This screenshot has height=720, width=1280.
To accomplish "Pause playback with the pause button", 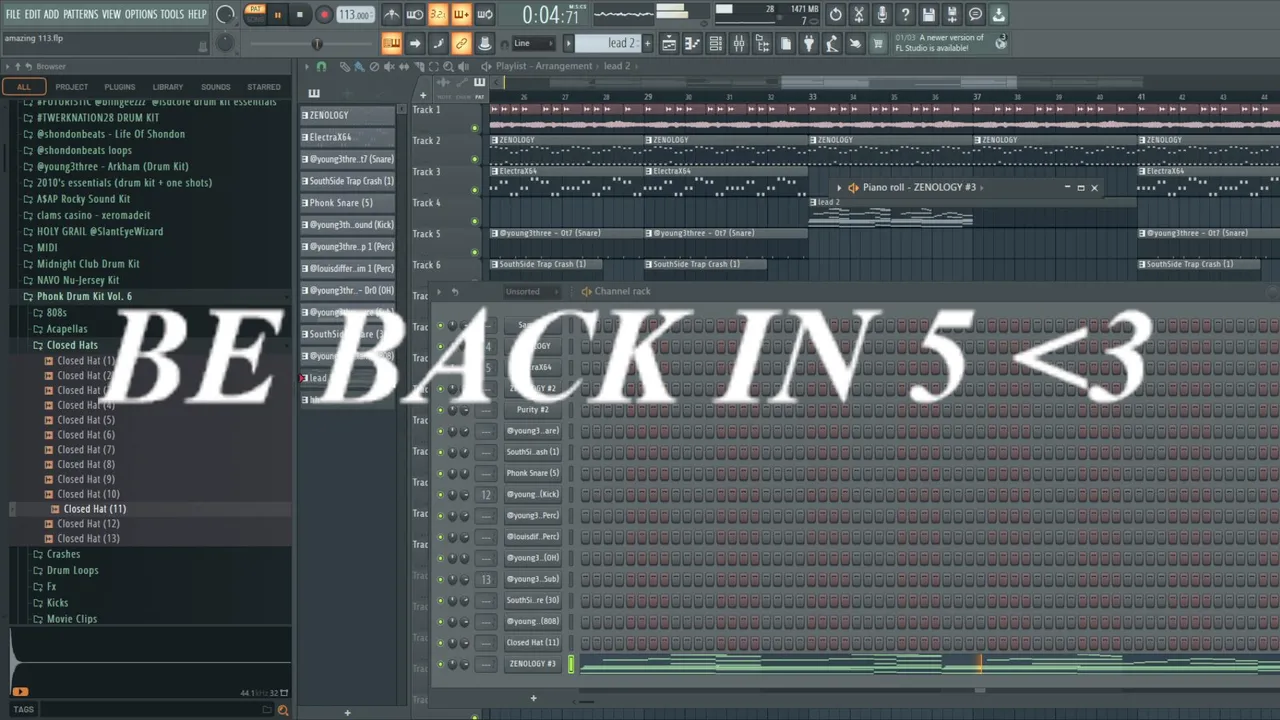I will 277,15.
